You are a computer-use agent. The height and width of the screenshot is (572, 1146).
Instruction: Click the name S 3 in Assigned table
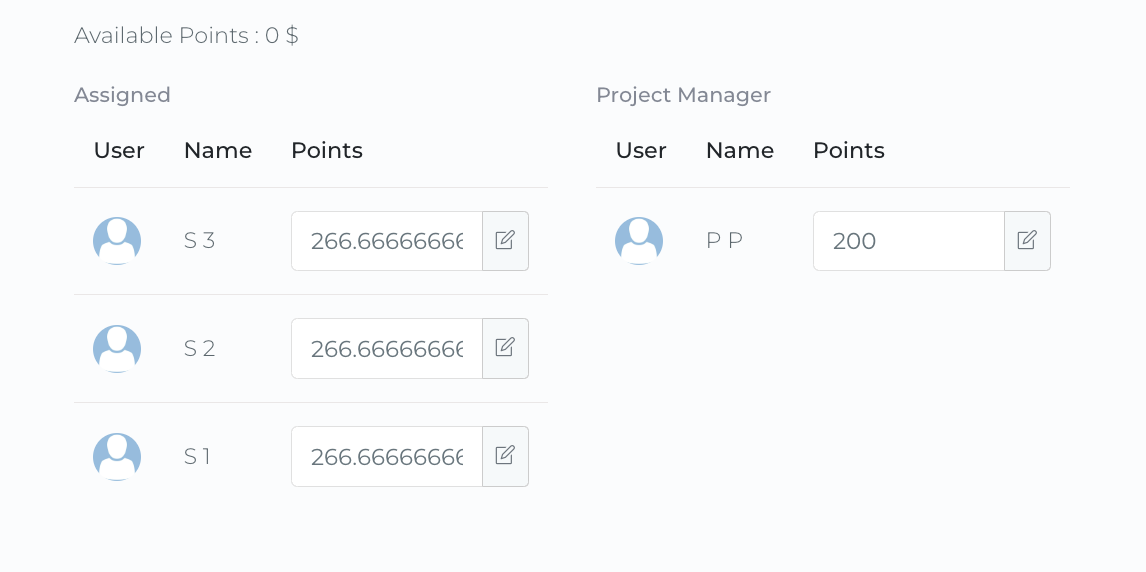pyautogui.click(x=200, y=241)
